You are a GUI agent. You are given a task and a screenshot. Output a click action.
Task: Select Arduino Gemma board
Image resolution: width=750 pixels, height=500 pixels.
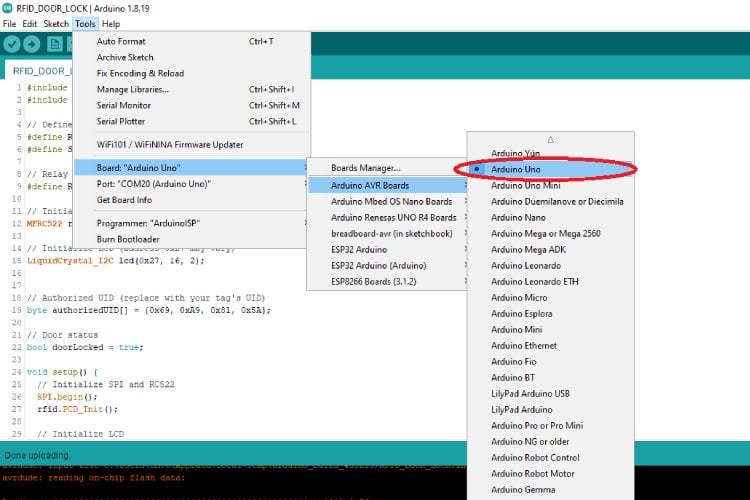click(x=551, y=490)
